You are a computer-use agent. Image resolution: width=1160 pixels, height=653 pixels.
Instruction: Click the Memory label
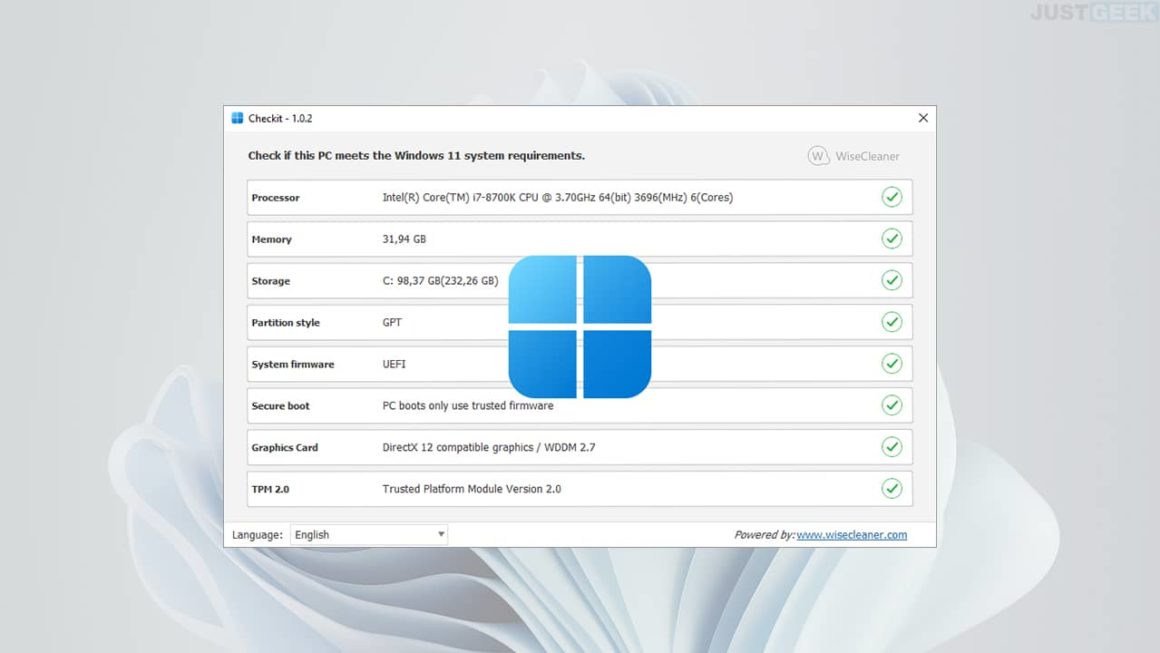coord(272,240)
